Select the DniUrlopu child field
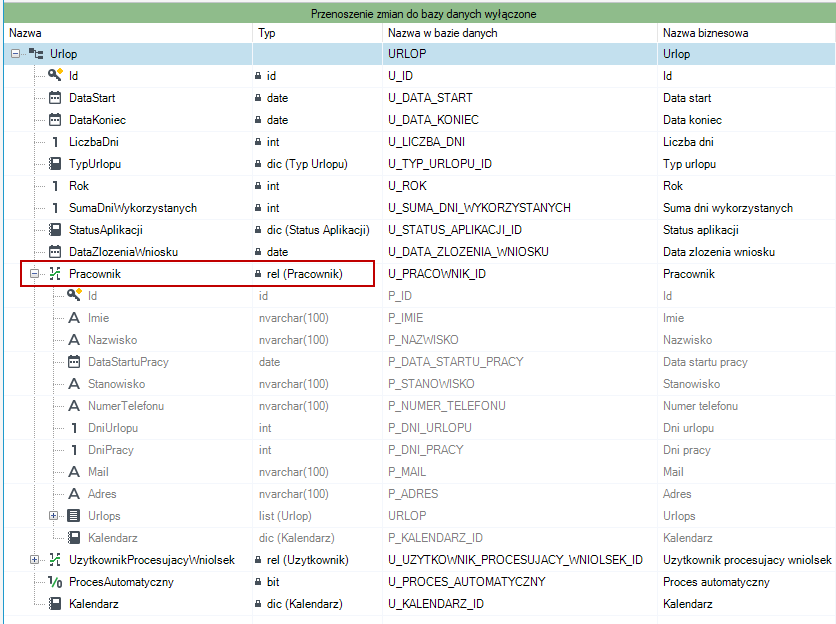Viewport: 836px width, 624px height. (x=420, y=428)
